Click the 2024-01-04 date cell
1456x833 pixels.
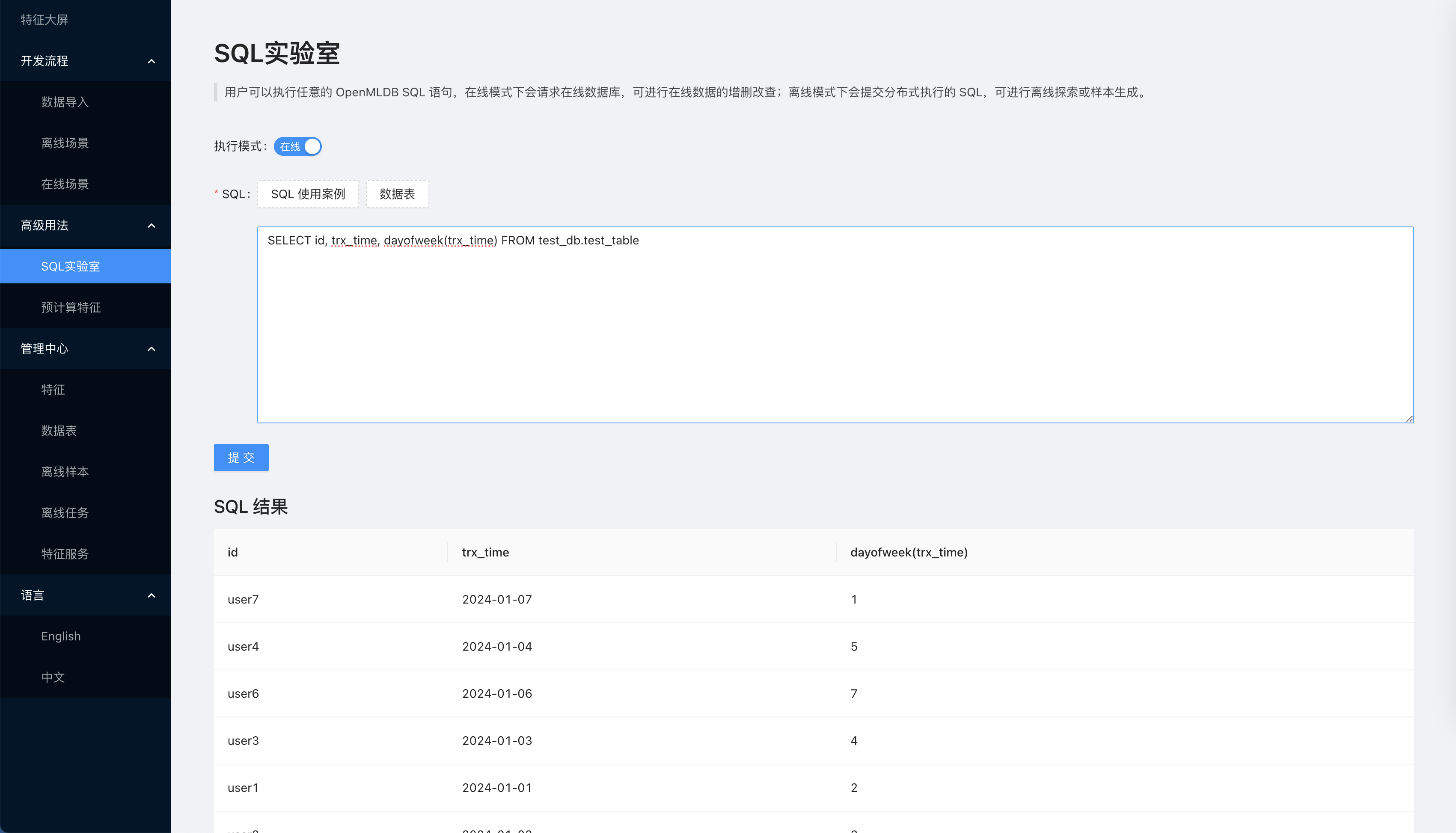642,646
